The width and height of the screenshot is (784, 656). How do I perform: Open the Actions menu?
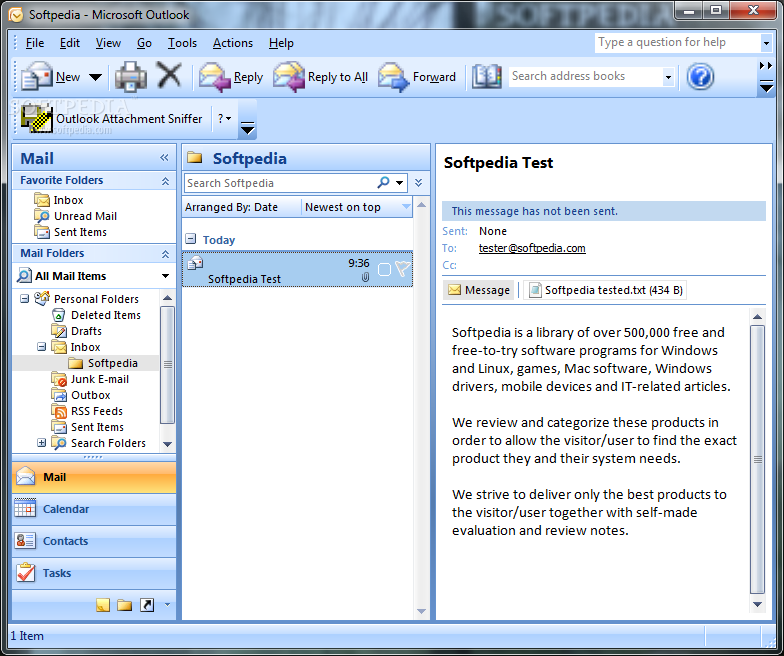click(x=232, y=43)
